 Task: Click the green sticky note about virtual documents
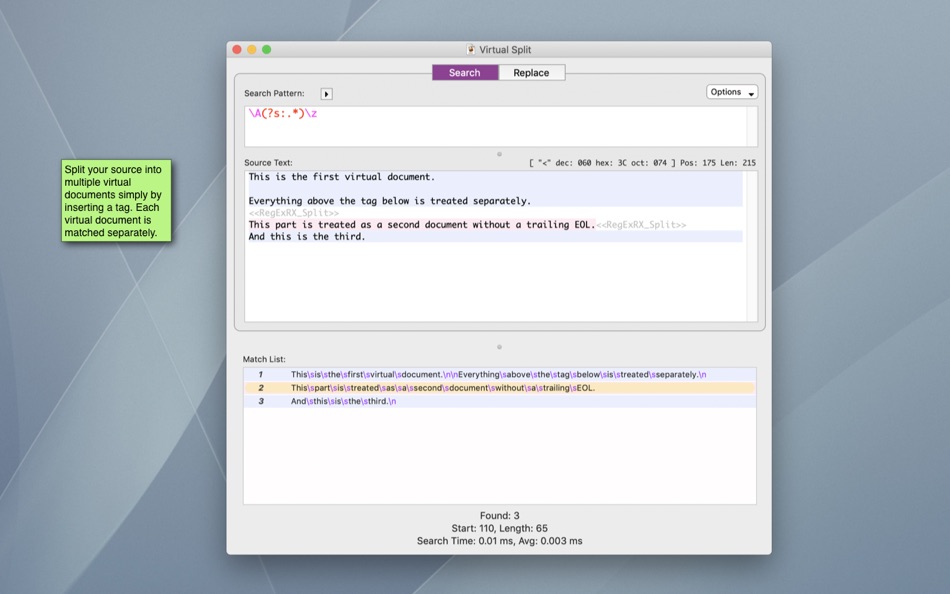pos(116,201)
